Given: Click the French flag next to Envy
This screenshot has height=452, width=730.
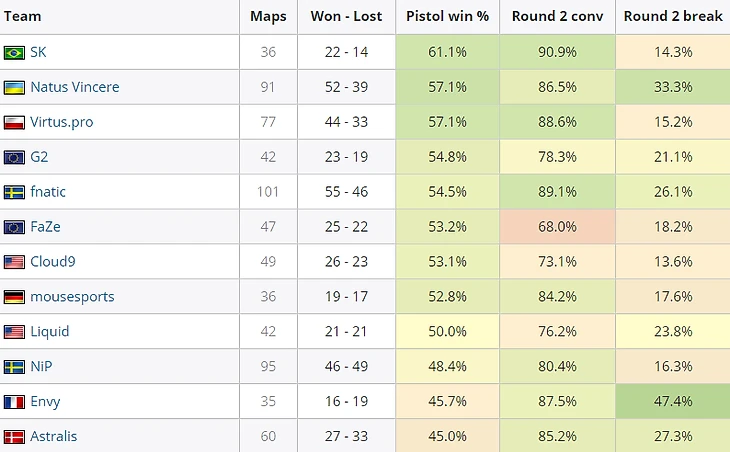Looking at the screenshot, I should click(x=14, y=402).
